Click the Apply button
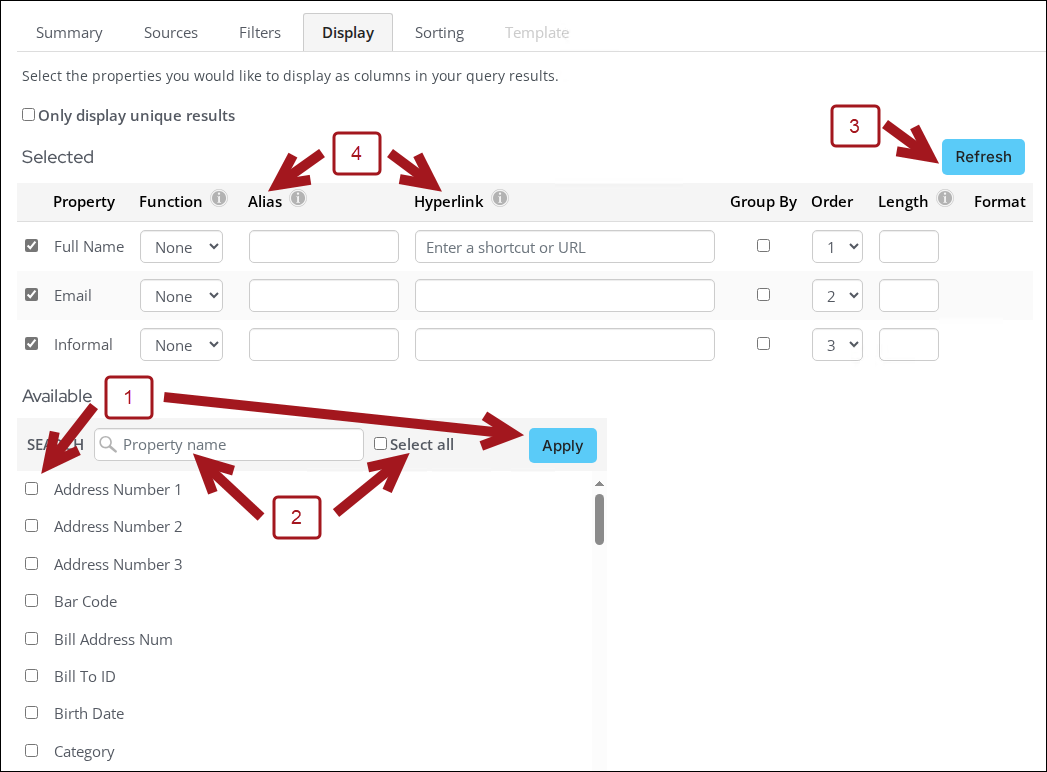This screenshot has height=772, width=1047. coord(562,446)
